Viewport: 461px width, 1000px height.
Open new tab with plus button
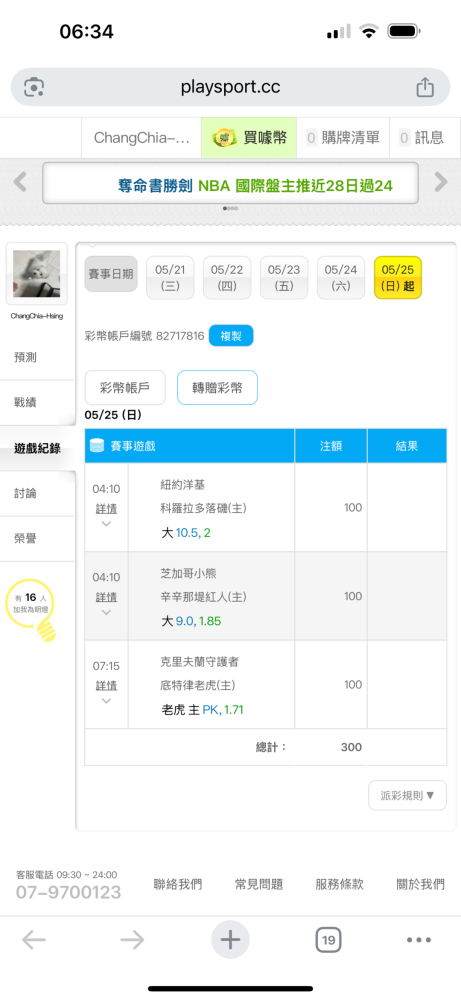tap(230, 939)
